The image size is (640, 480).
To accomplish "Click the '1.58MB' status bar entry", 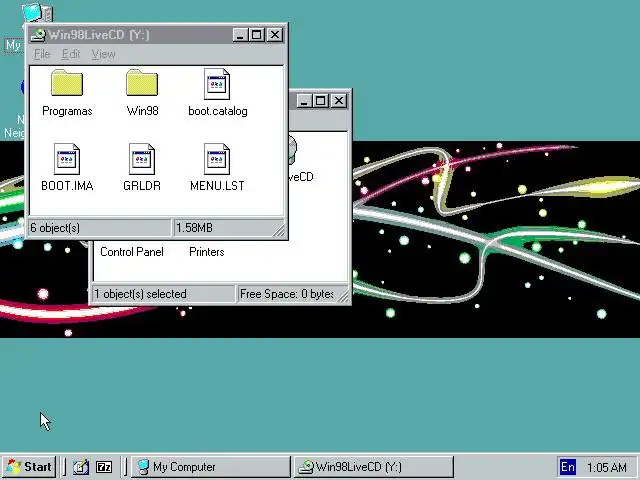I will pyautogui.click(x=194, y=228).
